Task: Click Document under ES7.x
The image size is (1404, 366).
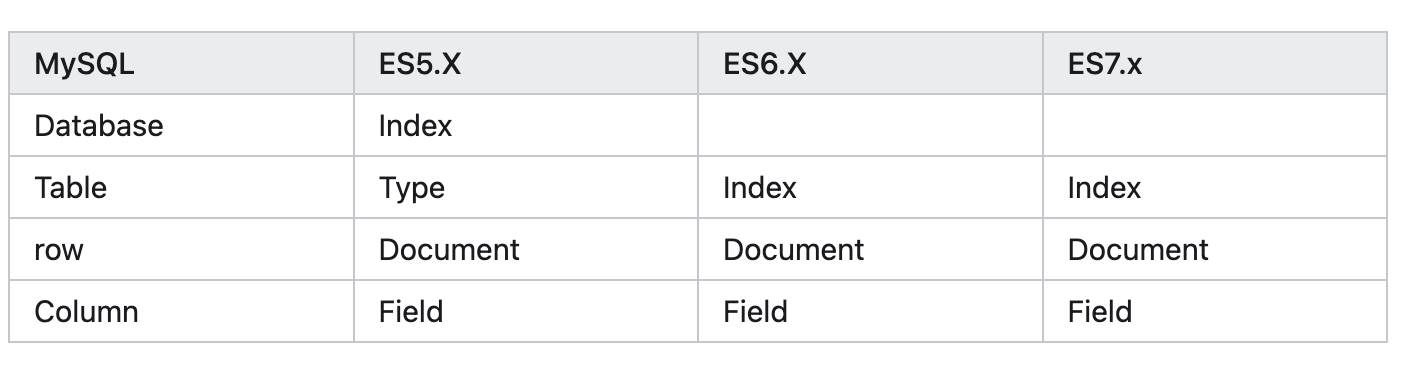Action: (x=1215, y=250)
